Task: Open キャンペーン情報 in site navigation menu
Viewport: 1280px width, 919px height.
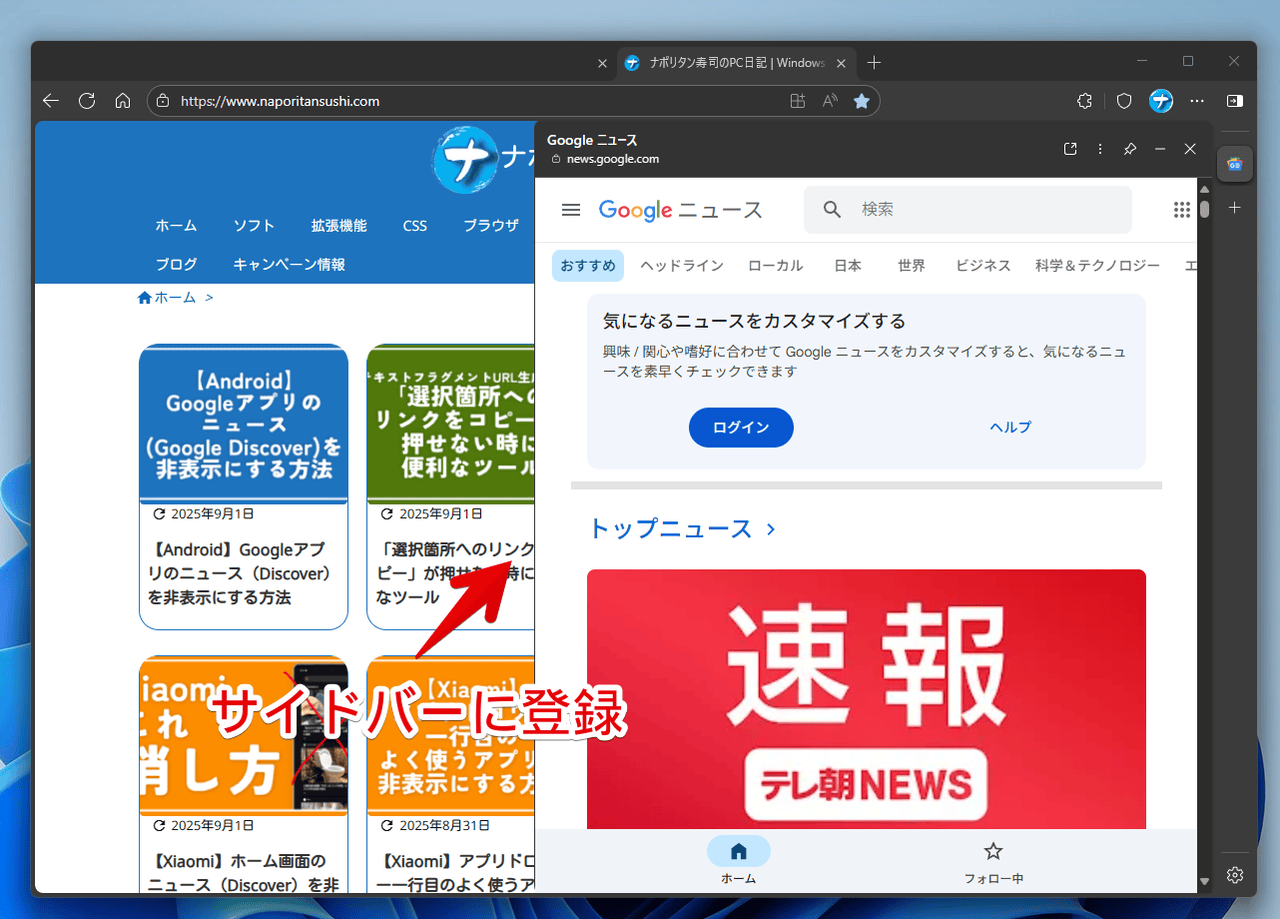Action: click(289, 265)
